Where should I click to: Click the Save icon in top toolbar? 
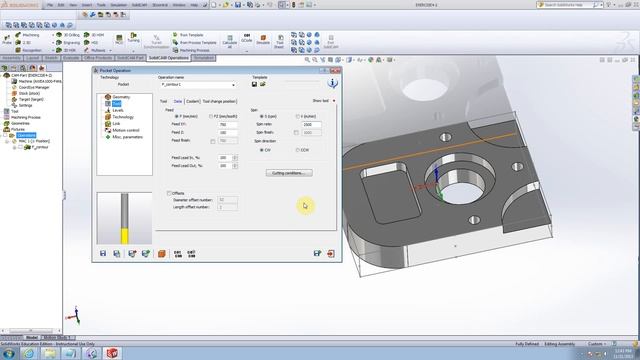click(238, 5)
